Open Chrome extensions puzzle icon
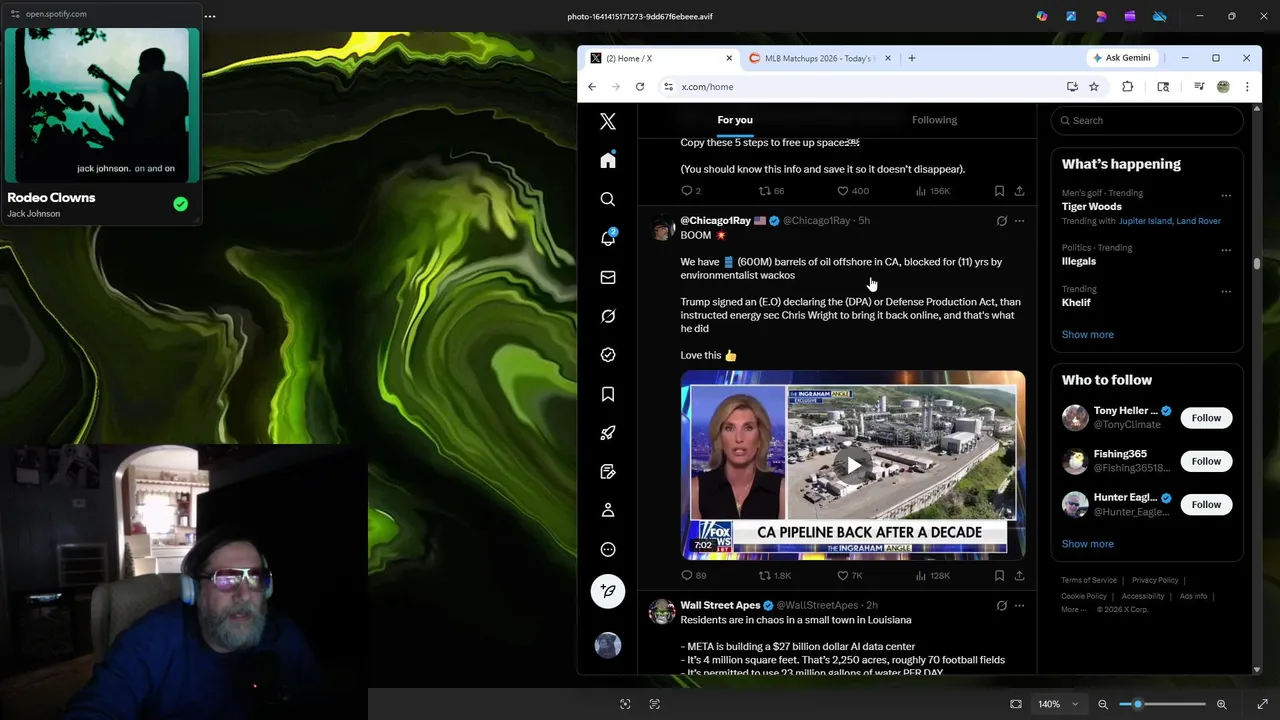 (1128, 87)
